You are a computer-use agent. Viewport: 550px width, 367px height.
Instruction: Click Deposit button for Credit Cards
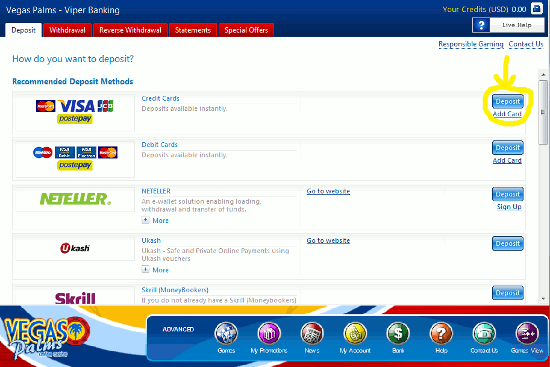(x=508, y=101)
